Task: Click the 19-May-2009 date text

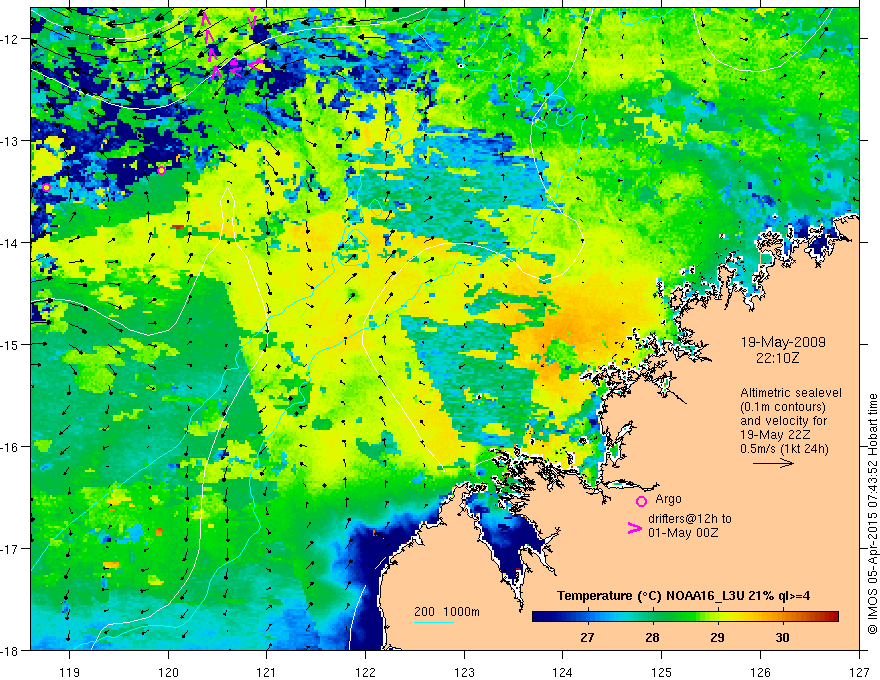Action: (783, 342)
